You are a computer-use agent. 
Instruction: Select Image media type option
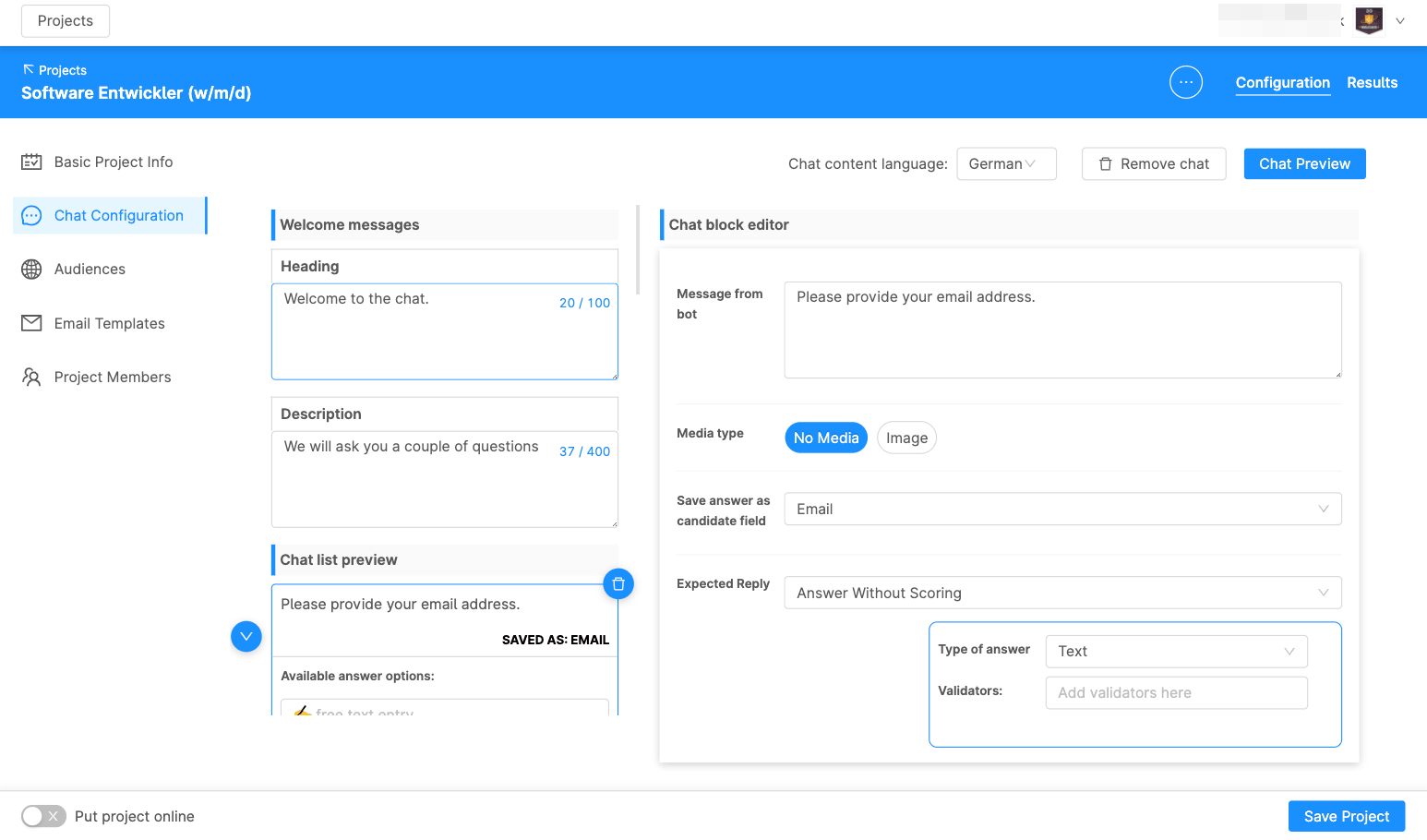click(x=905, y=438)
